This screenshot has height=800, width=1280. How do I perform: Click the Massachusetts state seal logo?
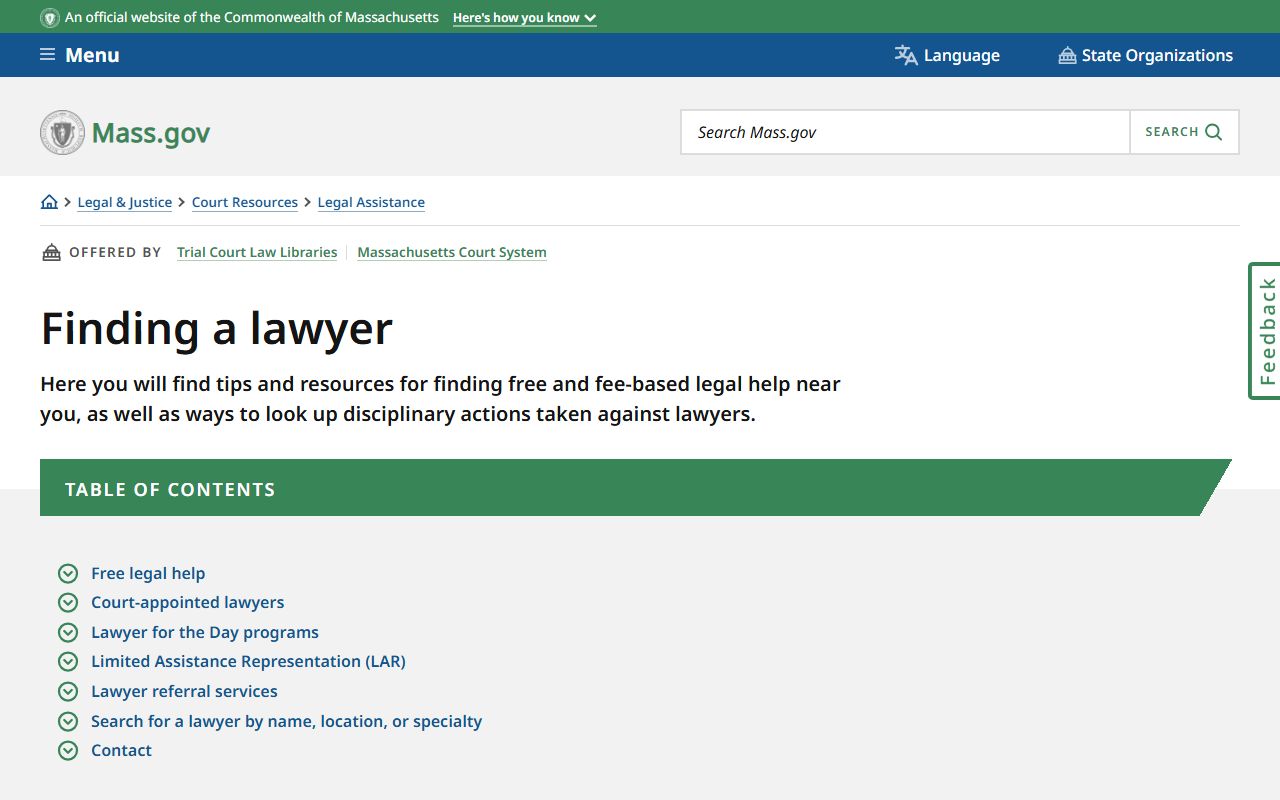click(62, 132)
